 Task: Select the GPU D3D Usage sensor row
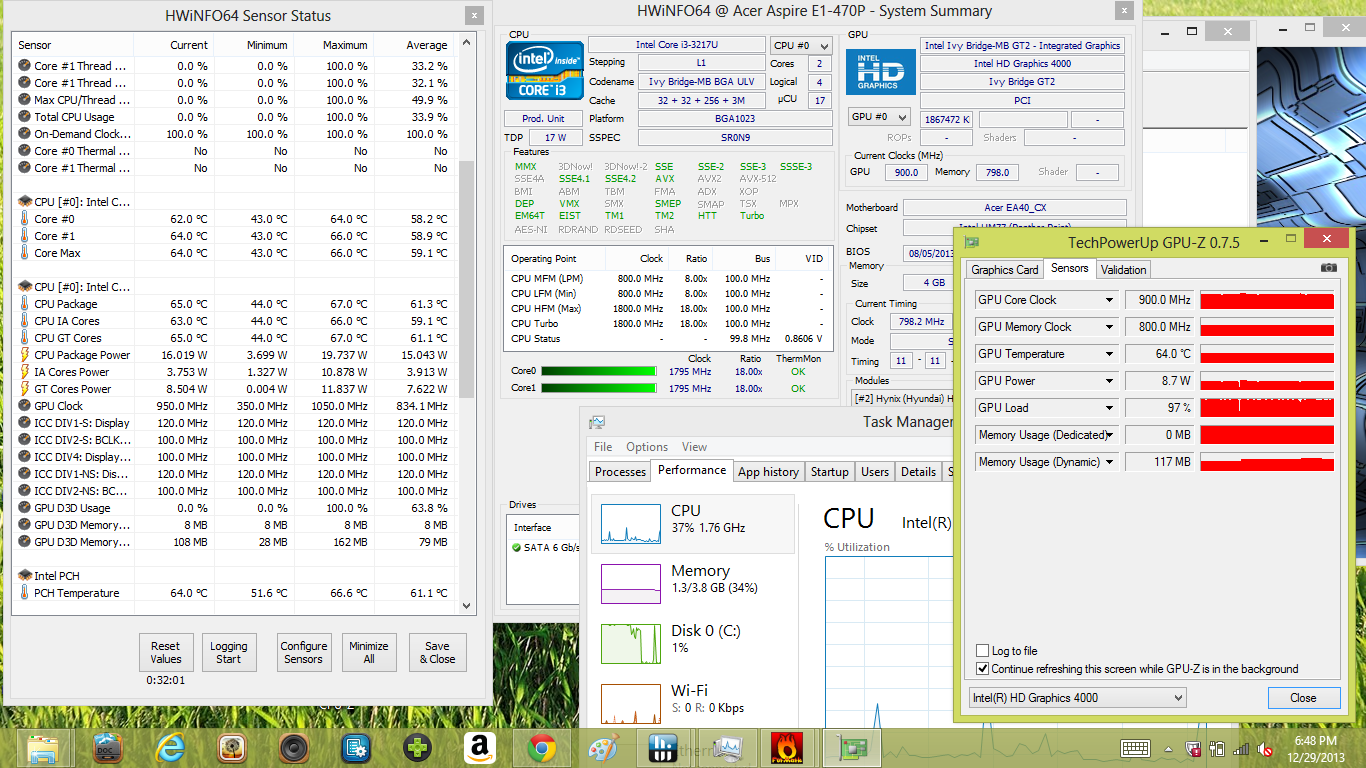[x=235, y=508]
